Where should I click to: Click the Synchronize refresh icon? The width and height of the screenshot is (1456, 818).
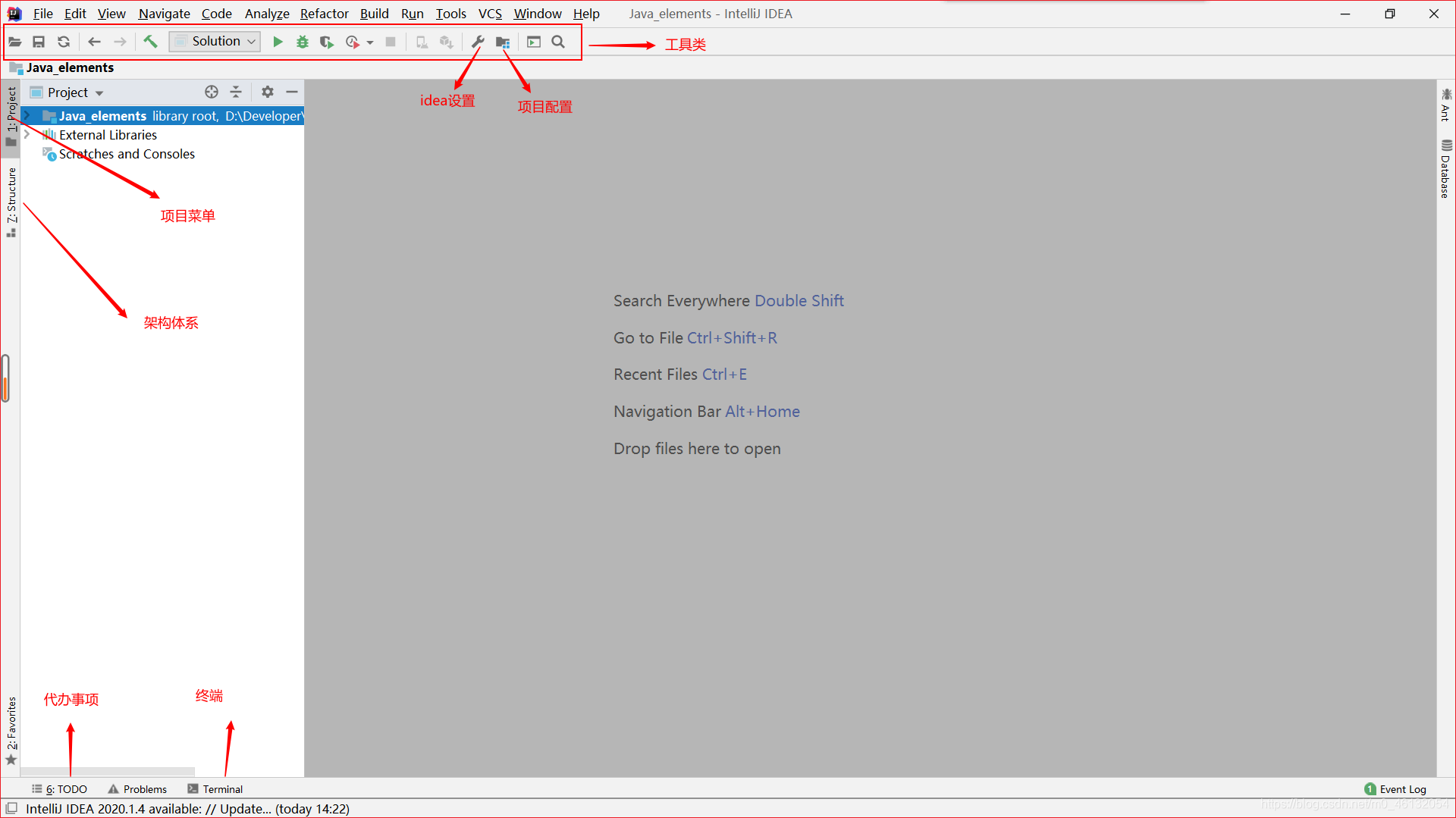[x=64, y=42]
